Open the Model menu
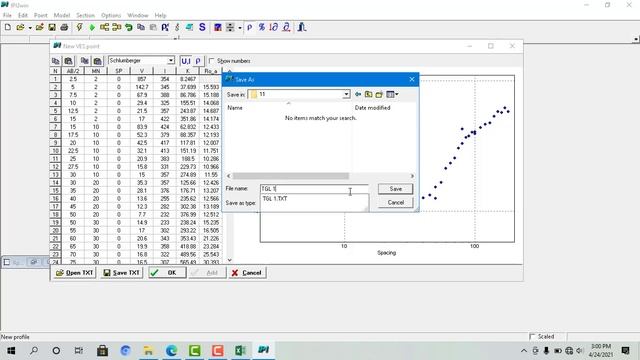The height and width of the screenshot is (360, 640). 62,15
